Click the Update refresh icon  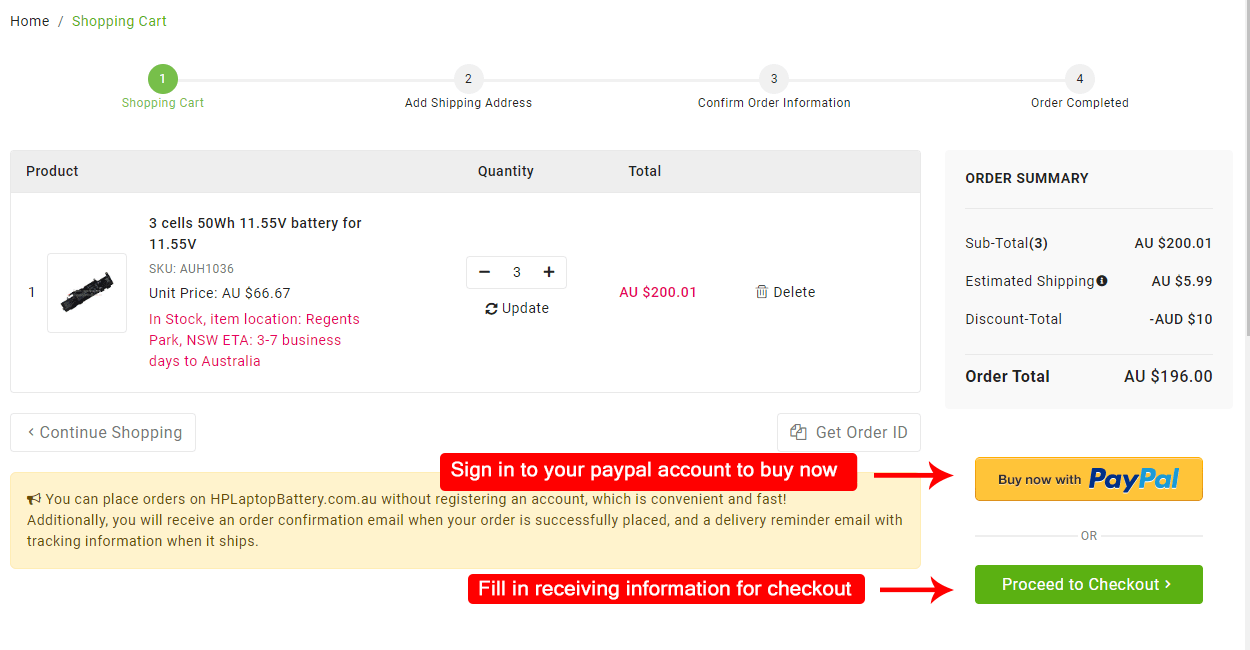pyautogui.click(x=491, y=309)
